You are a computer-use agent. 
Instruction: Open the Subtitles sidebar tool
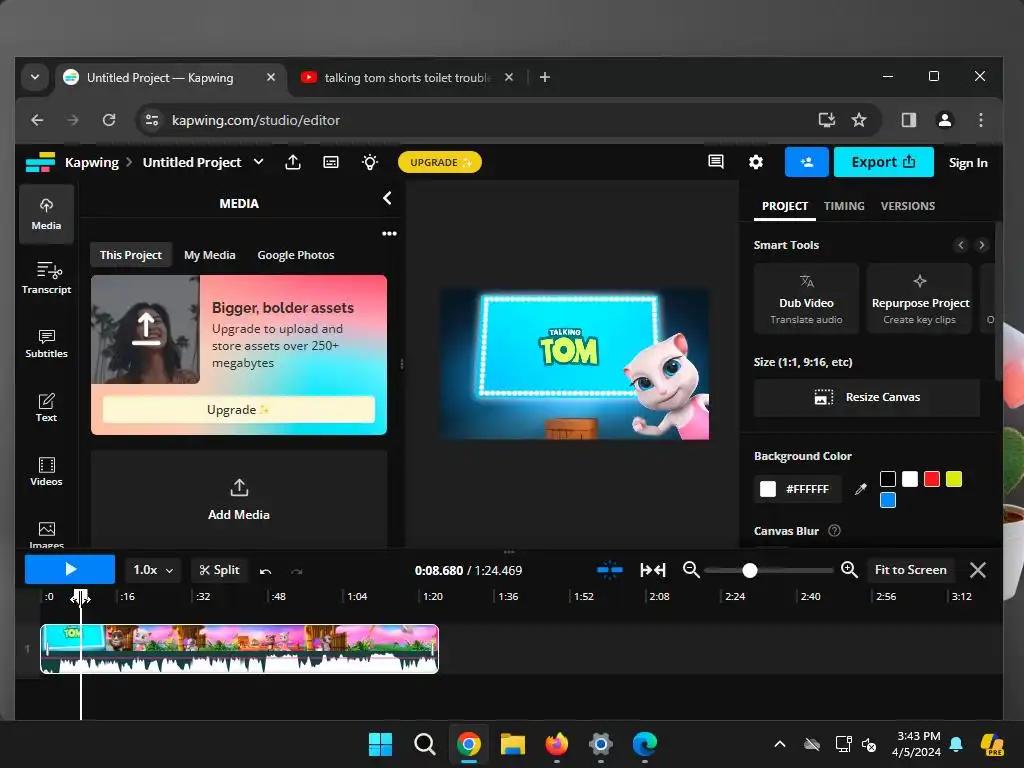pos(46,343)
